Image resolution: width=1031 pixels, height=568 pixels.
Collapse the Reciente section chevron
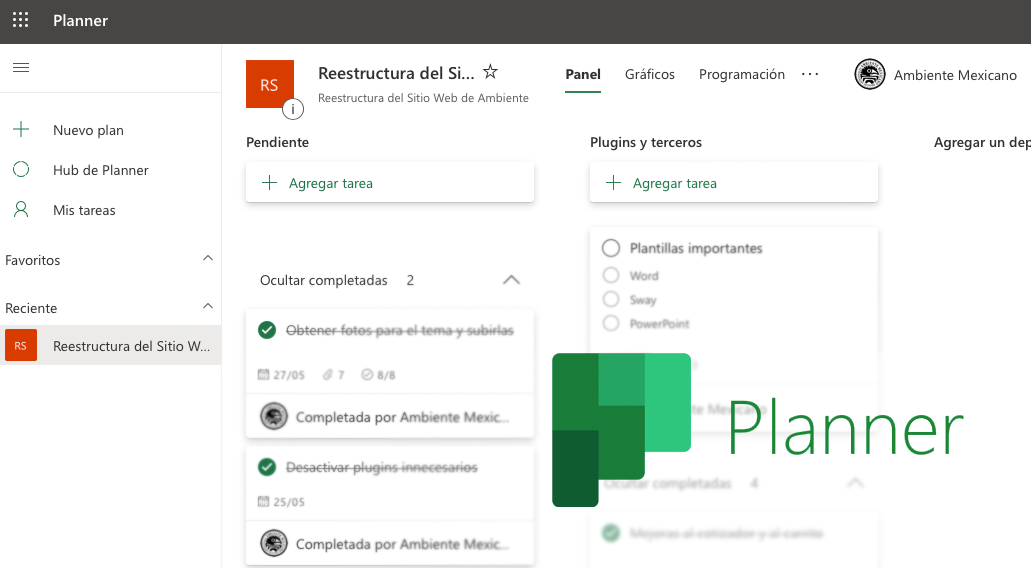pyautogui.click(x=208, y=306)
